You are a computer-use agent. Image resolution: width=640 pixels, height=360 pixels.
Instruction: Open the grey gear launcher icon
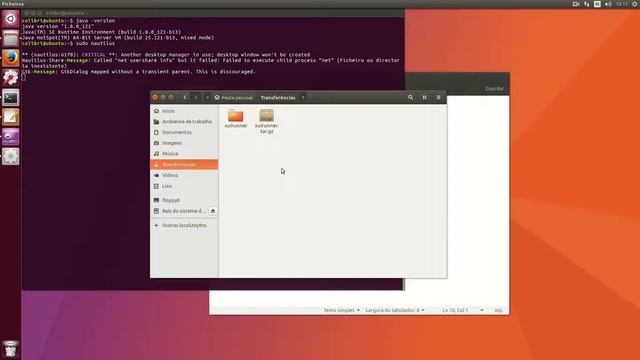click(11, 156)
